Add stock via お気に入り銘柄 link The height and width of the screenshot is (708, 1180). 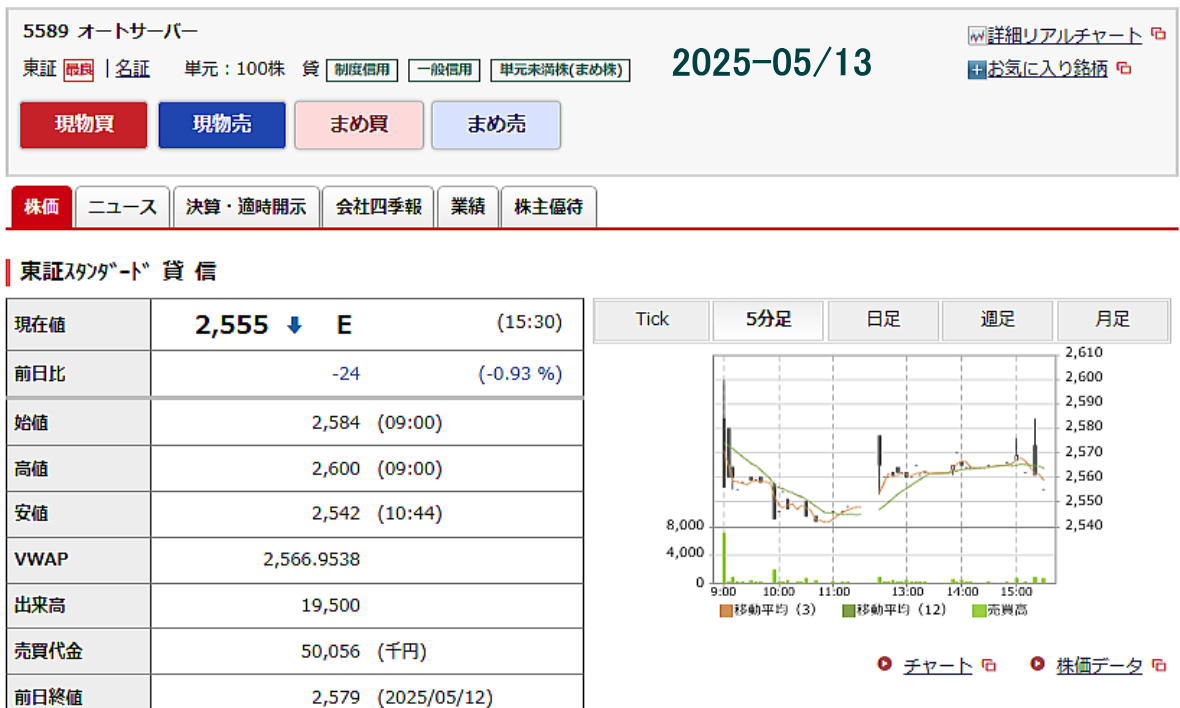[x=1047, y=69]
